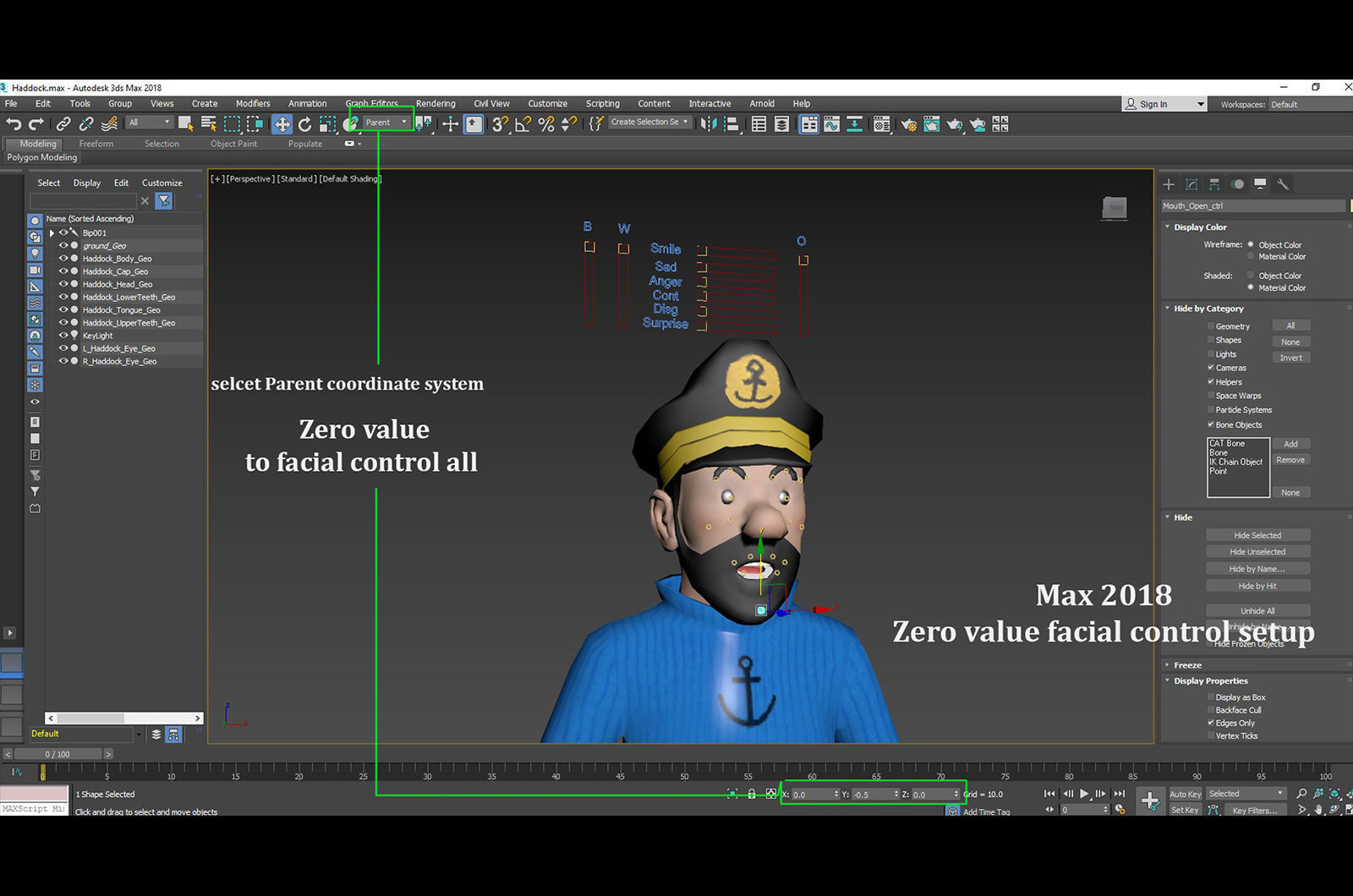The height and width of the screenshot is (896, 1353).
Task: Open the Parent reference coordinate dropdown
Action: (x=386, y=123)
